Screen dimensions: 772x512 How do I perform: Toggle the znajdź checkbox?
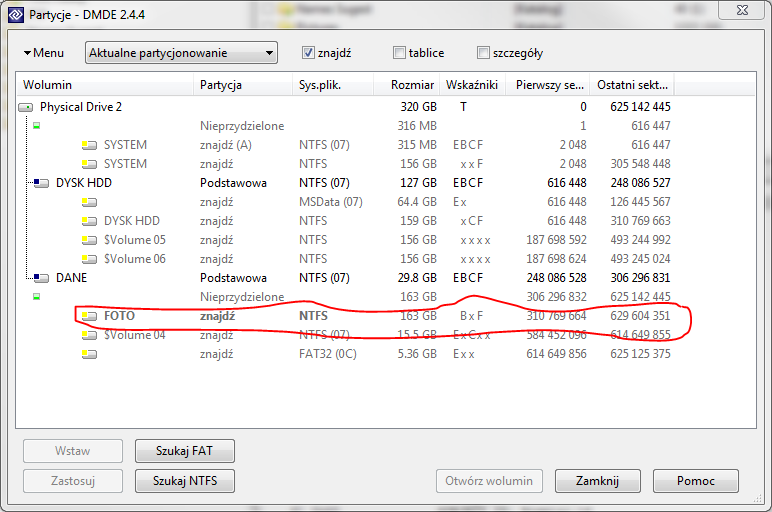(308, 53)
